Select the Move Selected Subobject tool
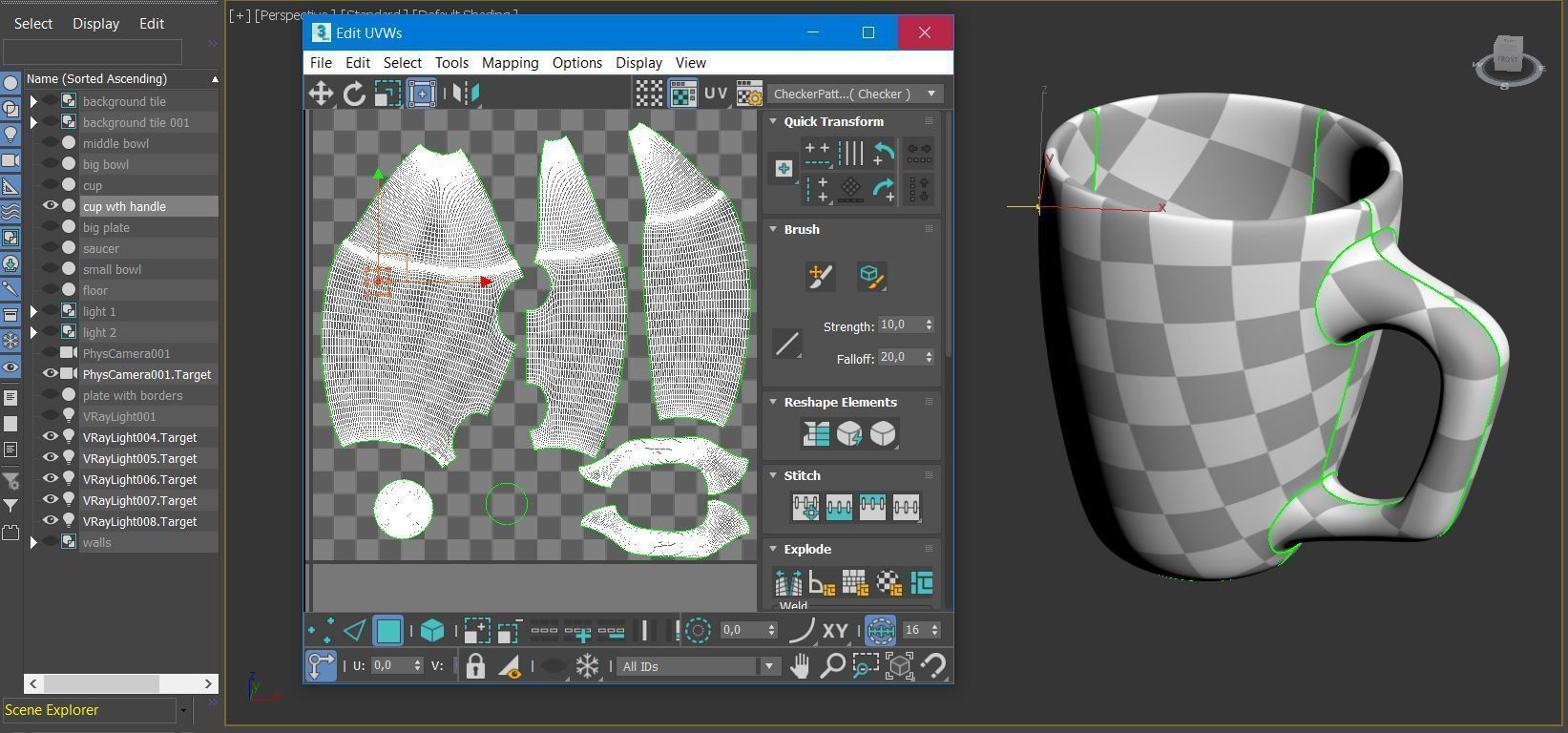1568x733 pixels. pos(321,94)
